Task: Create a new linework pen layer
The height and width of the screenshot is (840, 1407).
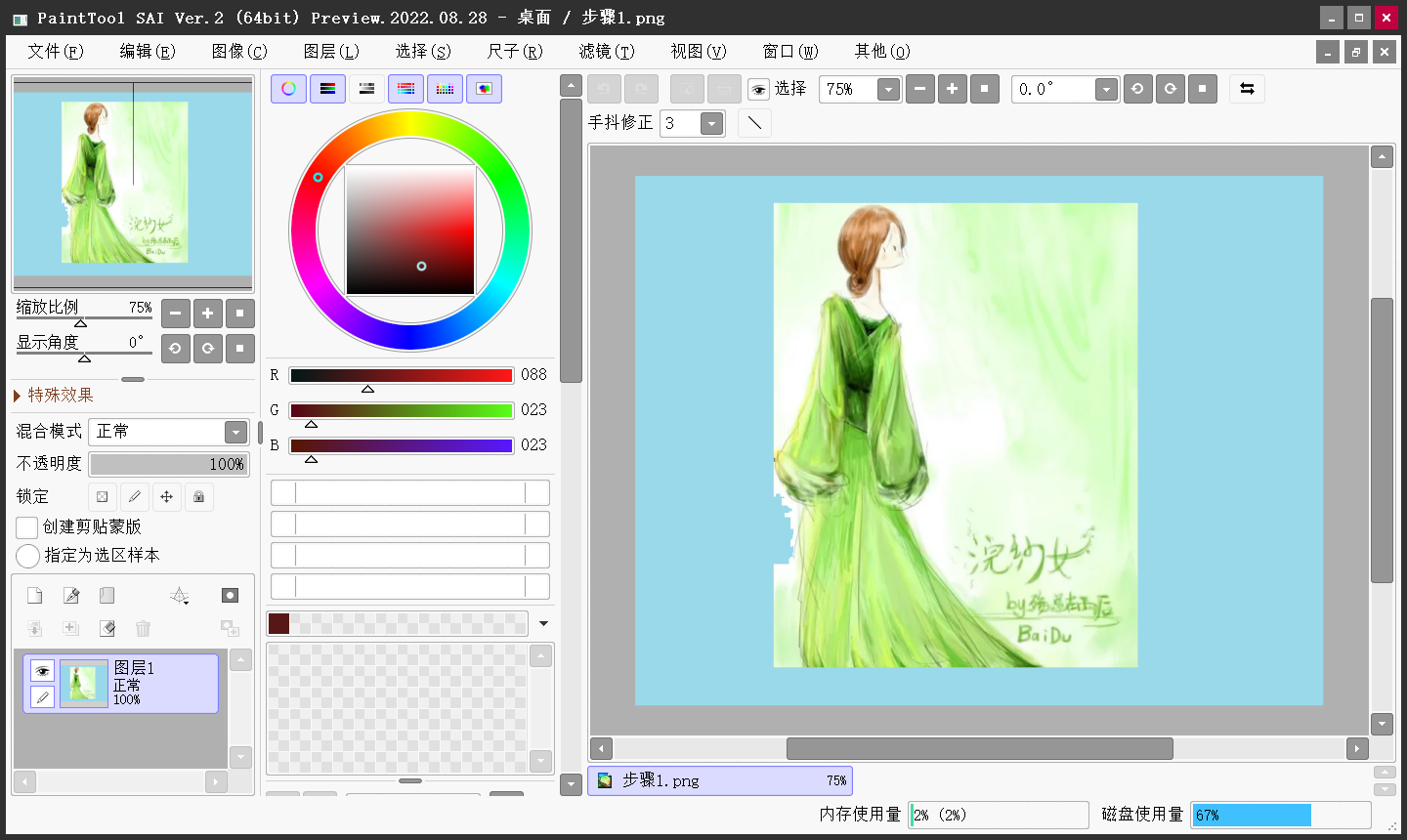Action: point(71,596)
